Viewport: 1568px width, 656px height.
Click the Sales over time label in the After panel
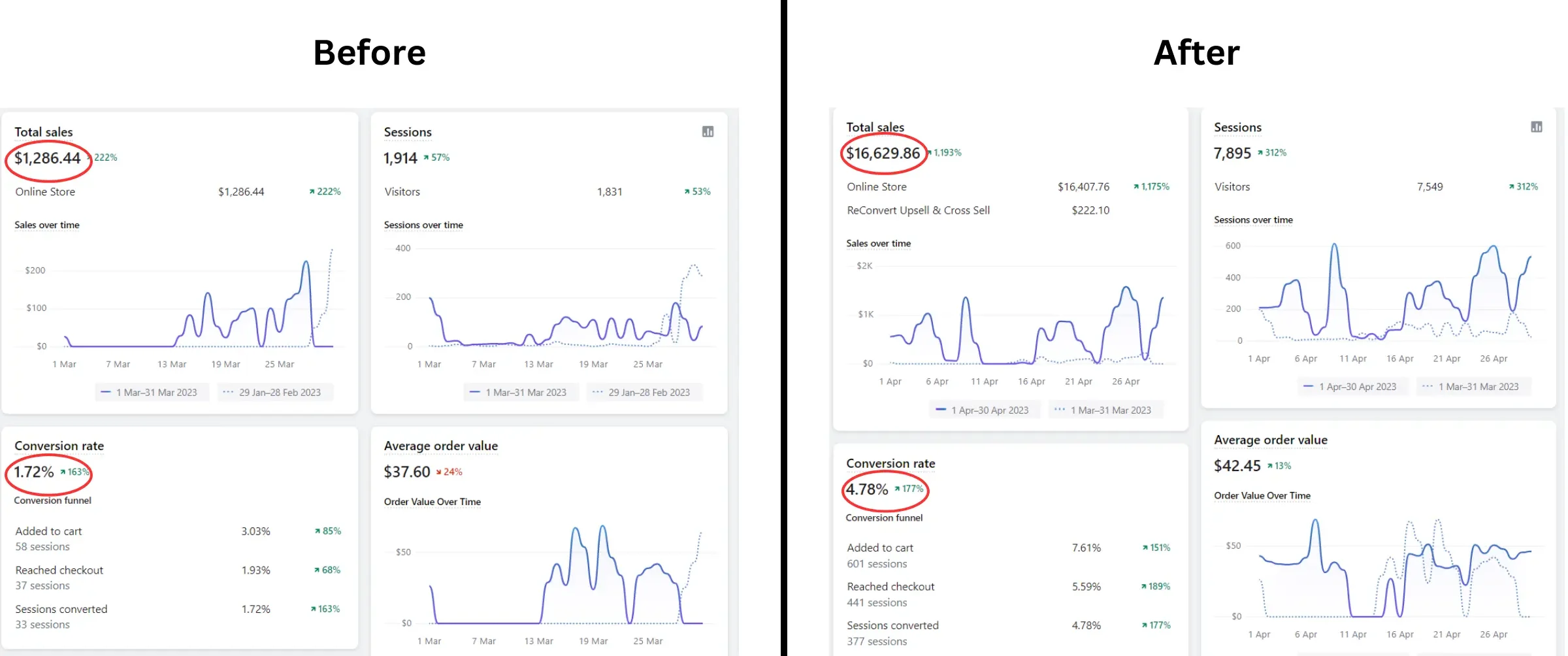pyautogui.click(x=878, y=244)
